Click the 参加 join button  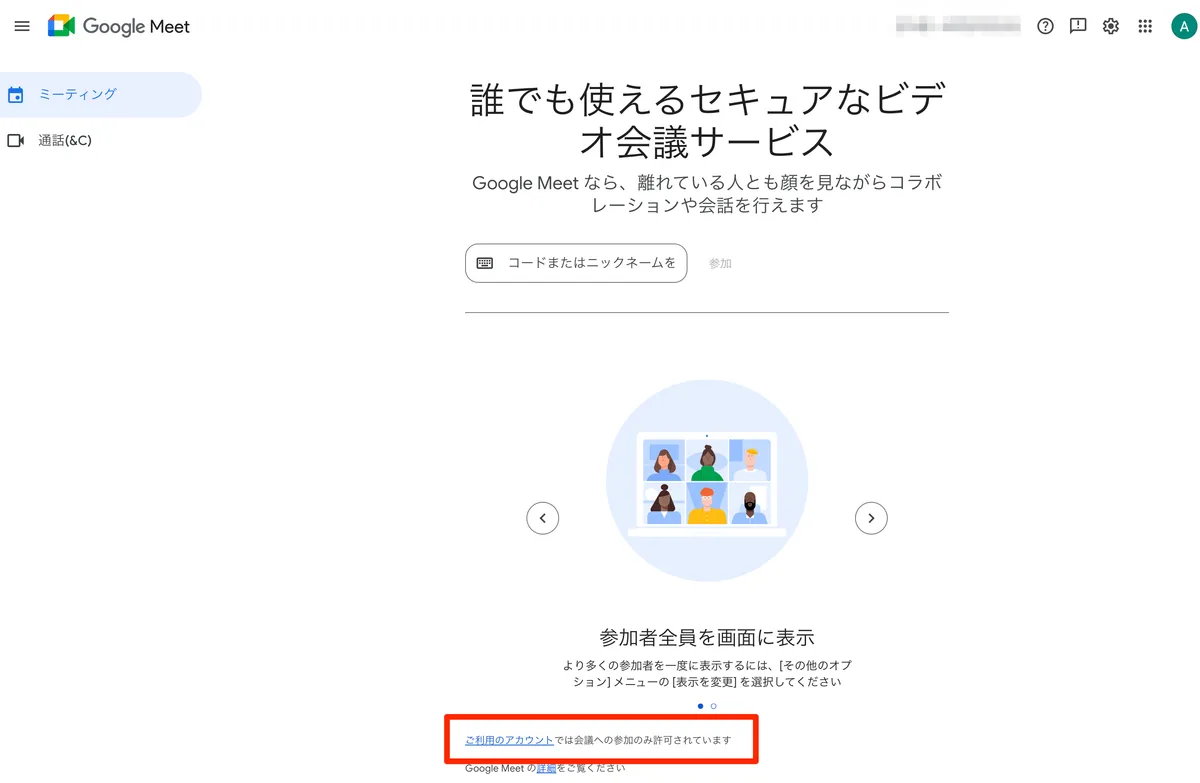point(720,263)
